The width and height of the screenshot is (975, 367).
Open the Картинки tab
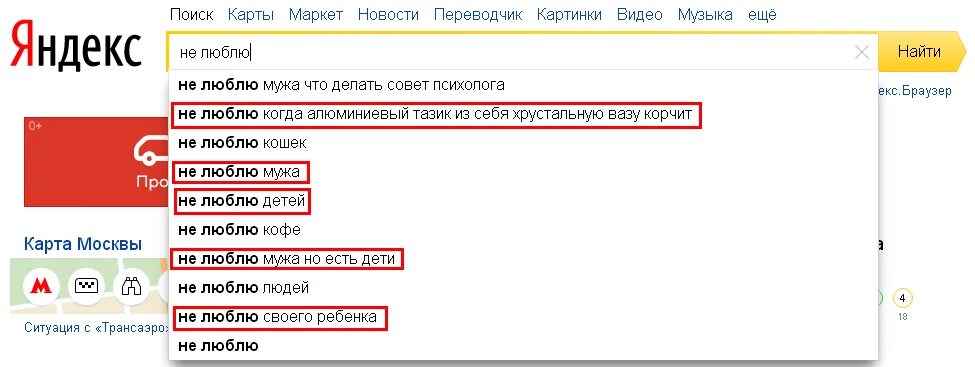[x=569, y=14]
